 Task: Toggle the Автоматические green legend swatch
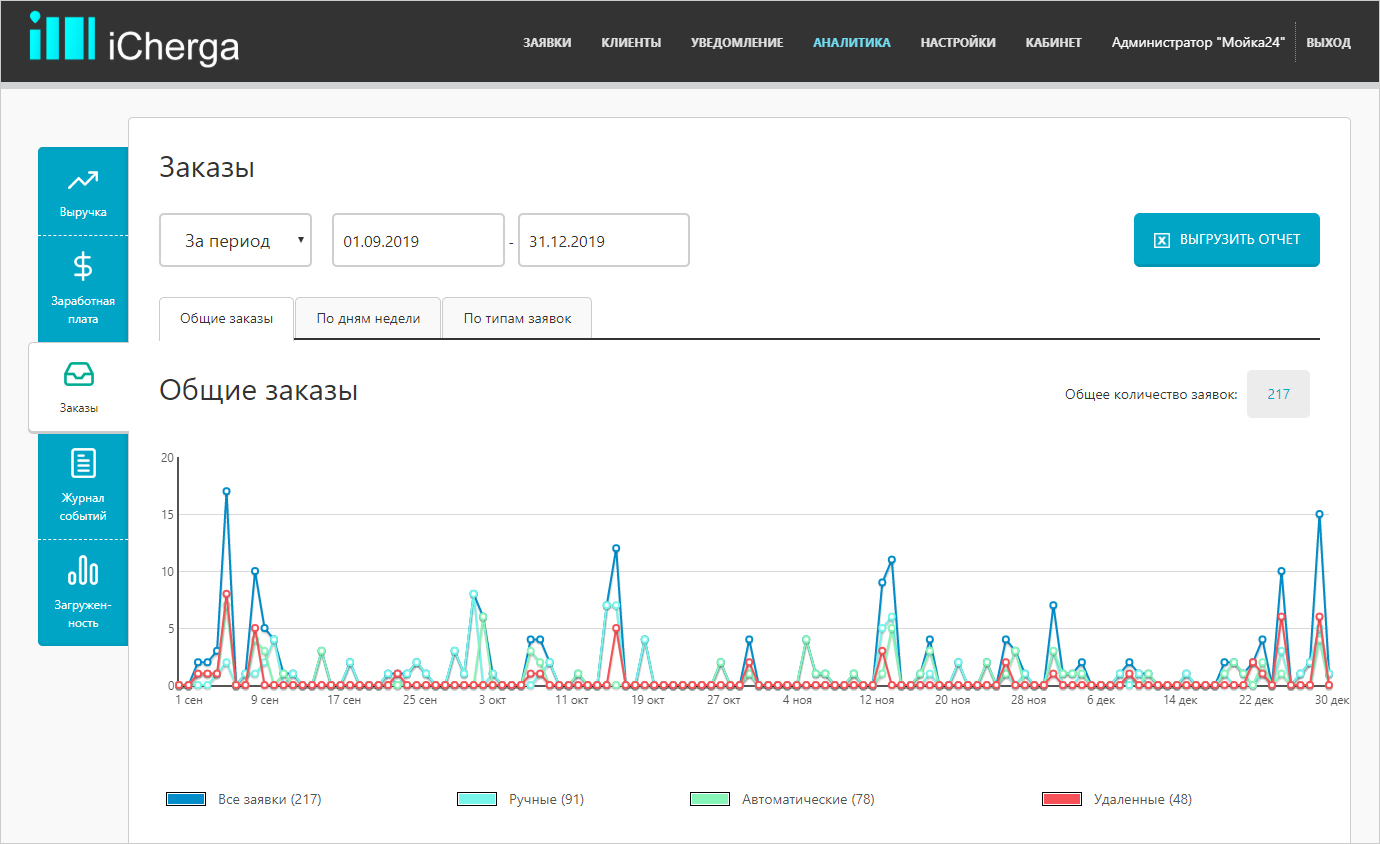[x=710, y=799]
